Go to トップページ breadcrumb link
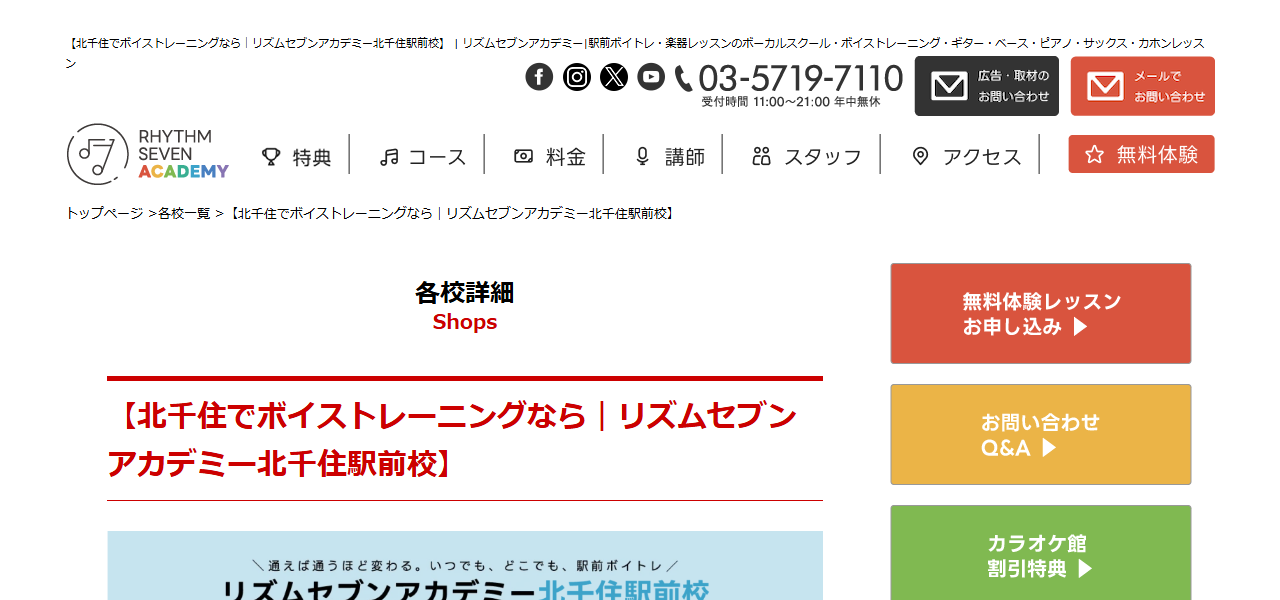 pos(105,213)
